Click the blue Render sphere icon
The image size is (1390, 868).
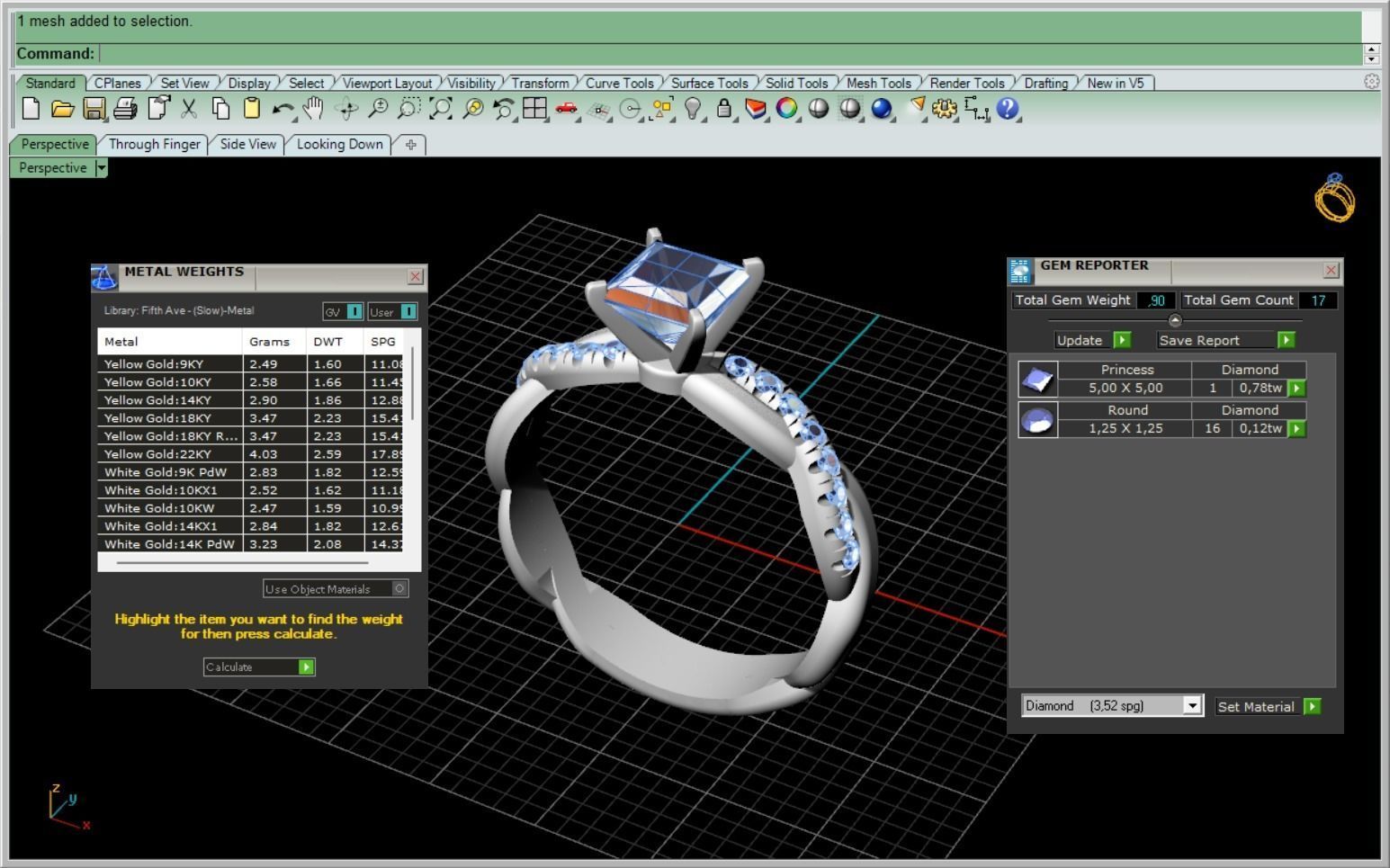pyautogui.click(x=881, y=109)
